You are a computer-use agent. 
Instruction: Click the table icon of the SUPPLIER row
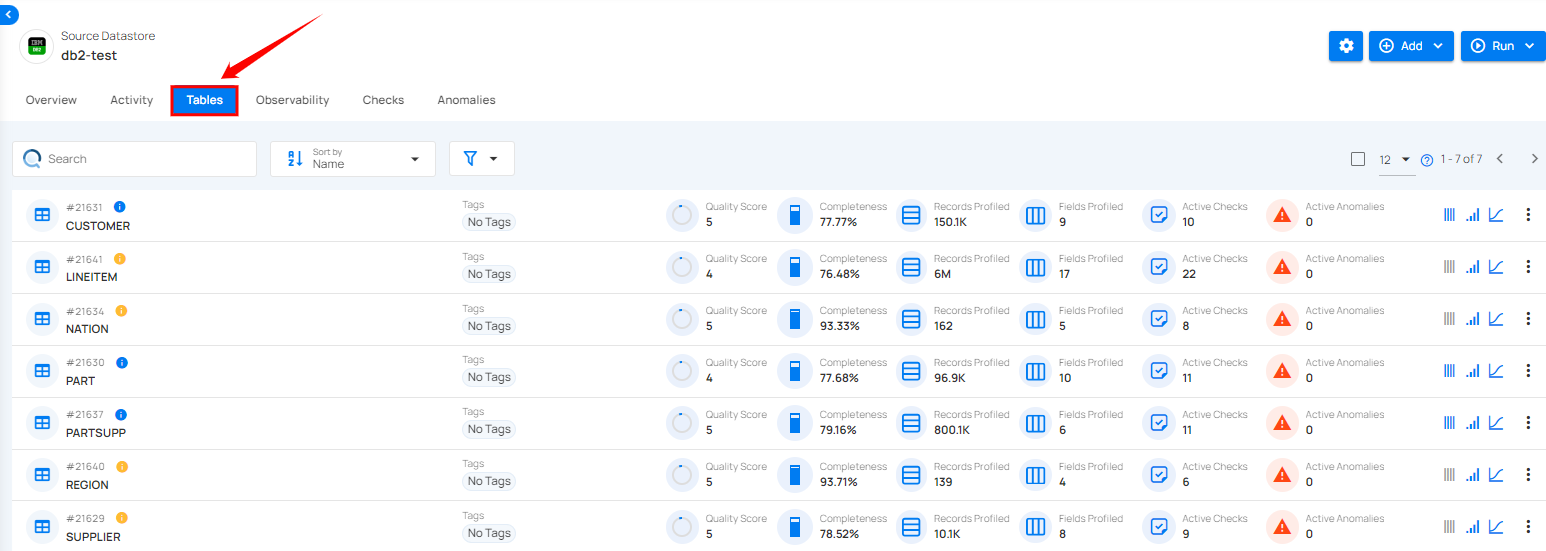42,526
